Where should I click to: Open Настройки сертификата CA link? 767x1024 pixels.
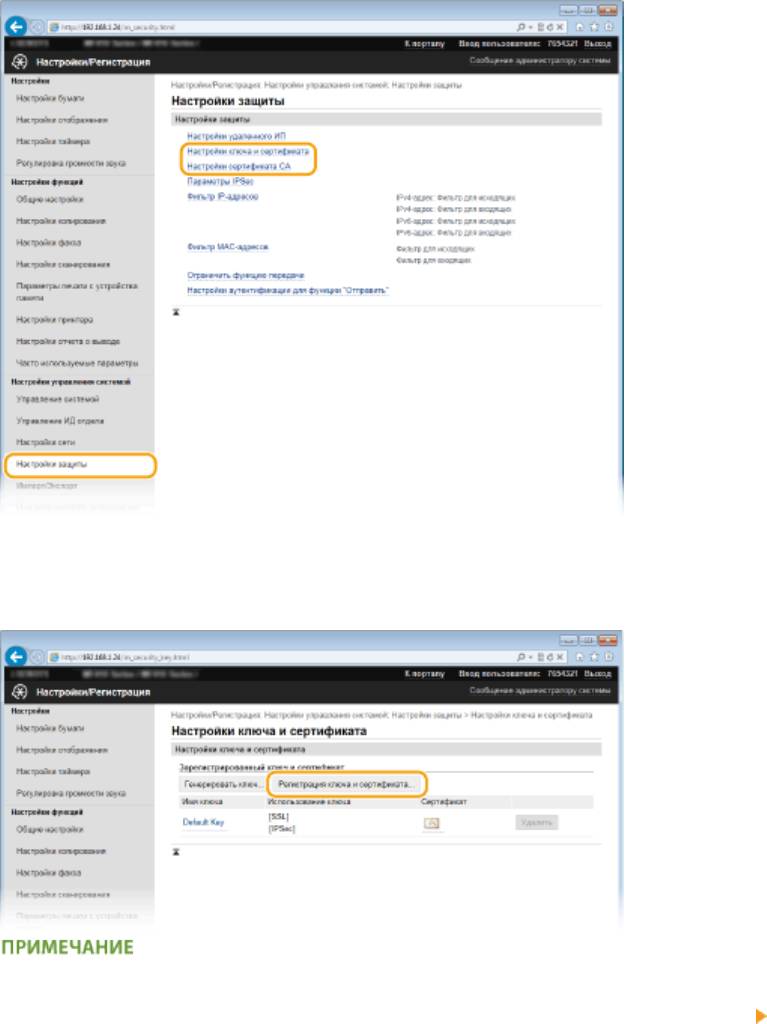pos(238,166)
